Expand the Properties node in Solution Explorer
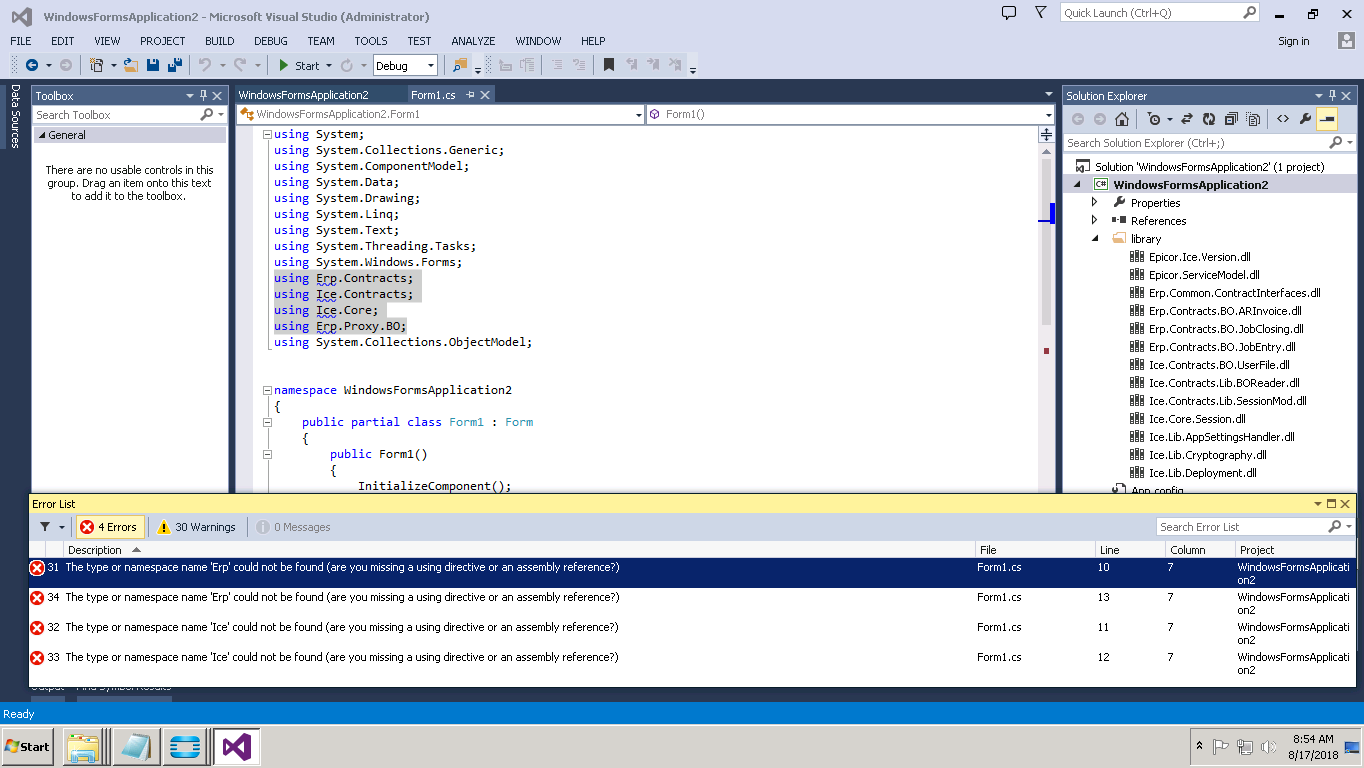Viewport: 1364px width, 768px height. tap(1095, 203)
